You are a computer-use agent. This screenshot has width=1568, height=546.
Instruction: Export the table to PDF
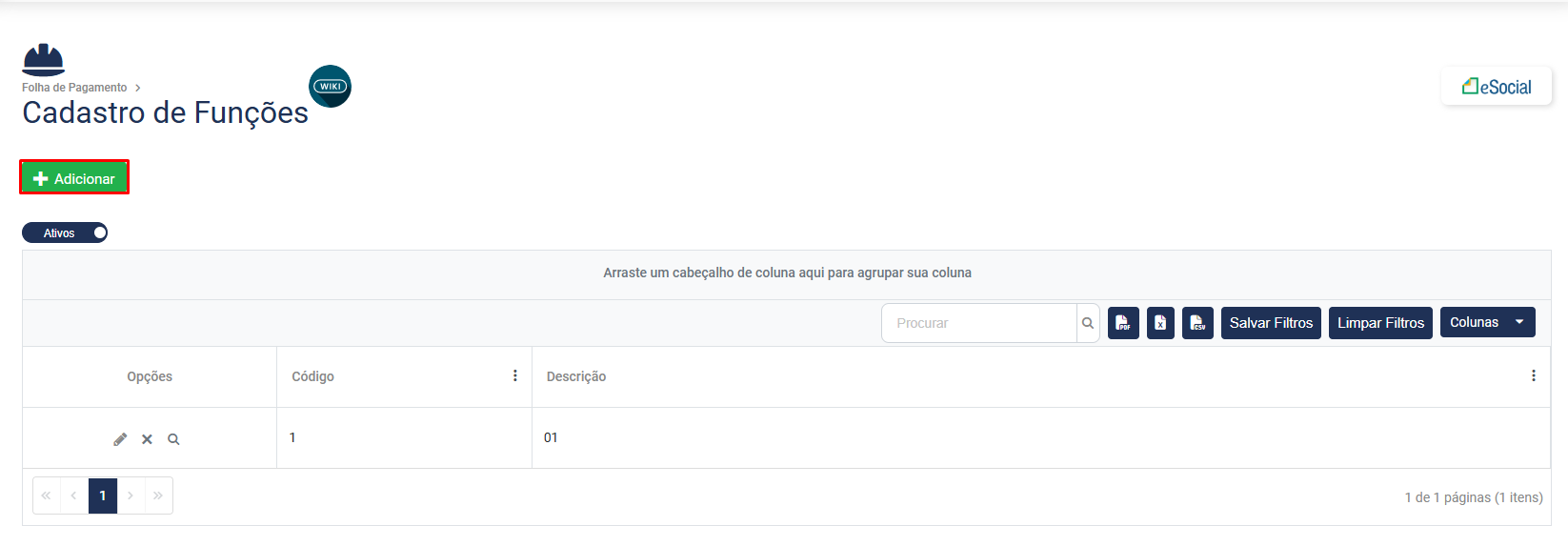pyautogui.click(x=1123, y=323)
